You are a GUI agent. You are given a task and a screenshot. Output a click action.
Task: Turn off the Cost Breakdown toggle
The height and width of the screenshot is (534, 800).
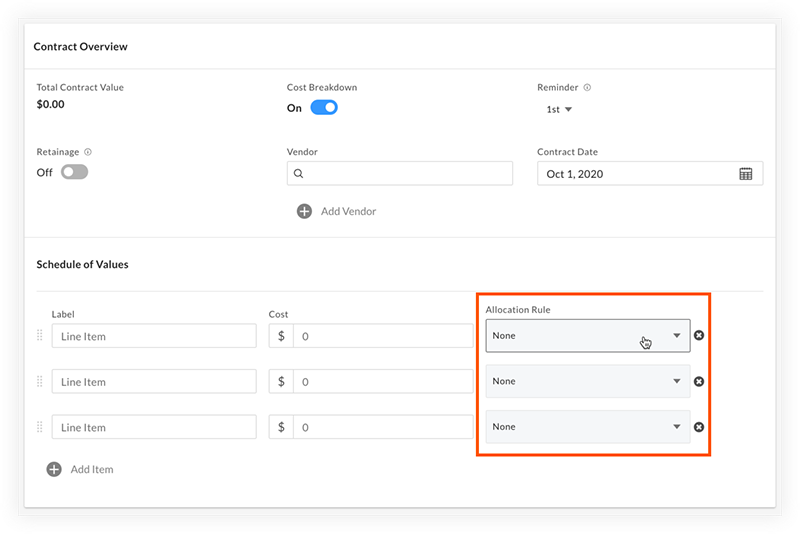(x=324, y=108)
